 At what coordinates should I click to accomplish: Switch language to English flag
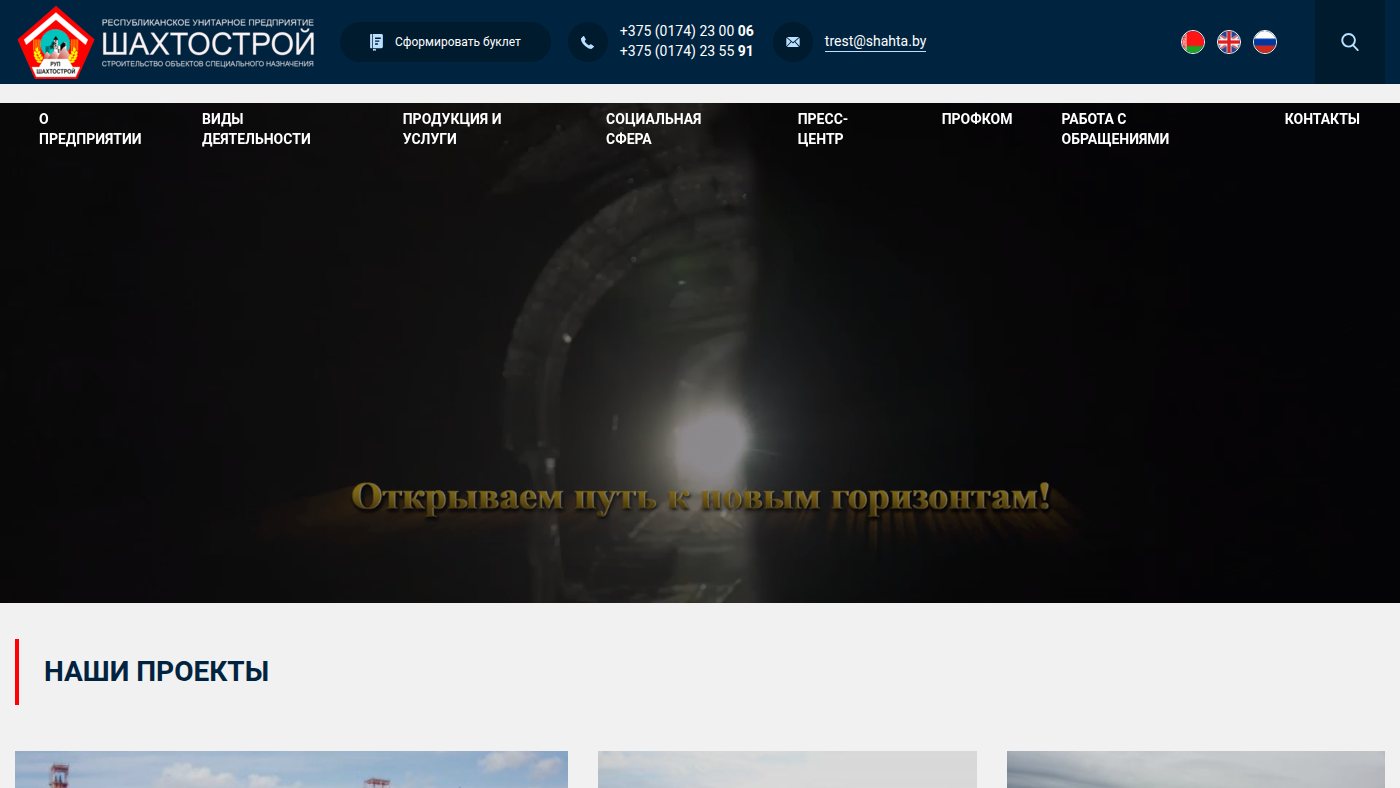point(1229,42)
